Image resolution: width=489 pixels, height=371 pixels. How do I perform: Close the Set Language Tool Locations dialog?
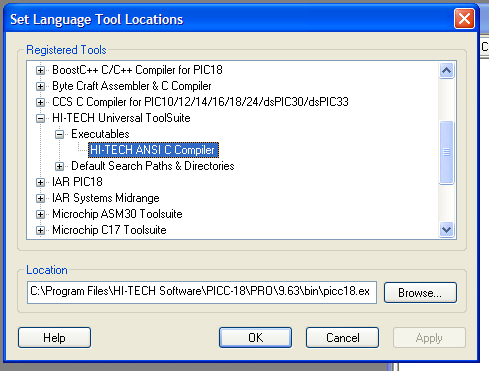click(464, 19)
